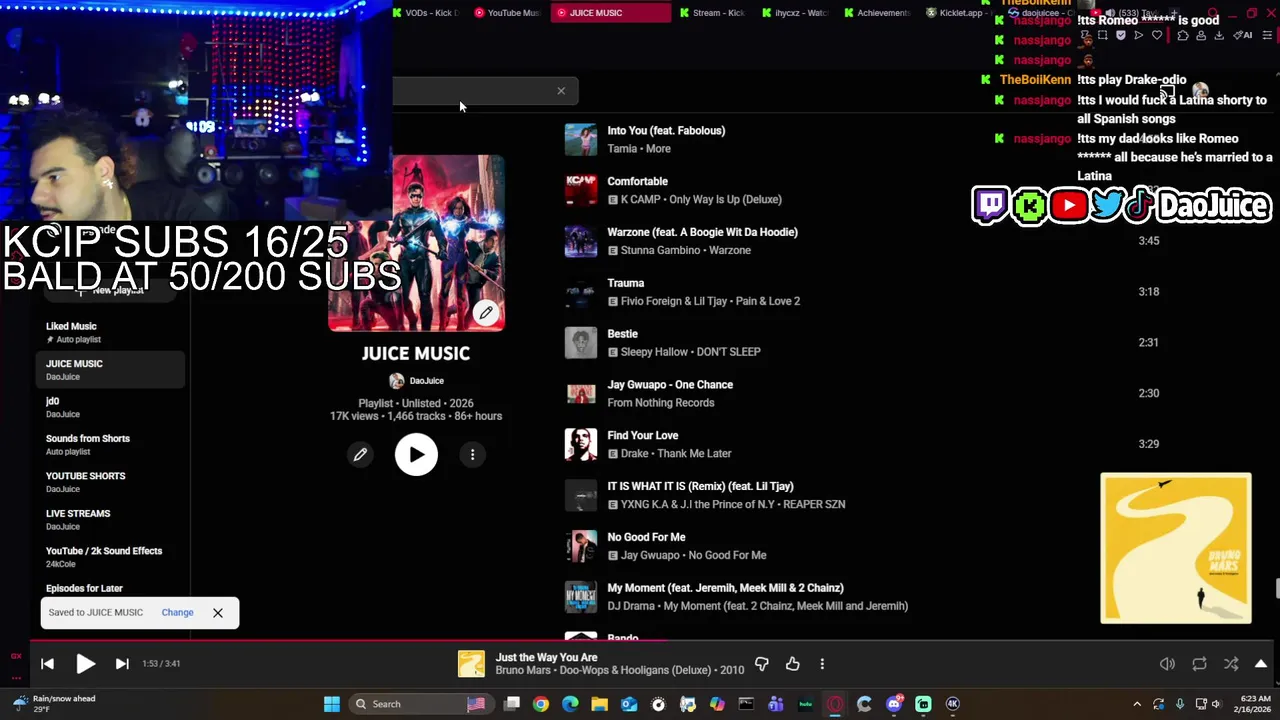This screenshot has width=1280, height=720.
Task: Select Warzone (feat. A Boogie) track title
Action: coord(702,232)
